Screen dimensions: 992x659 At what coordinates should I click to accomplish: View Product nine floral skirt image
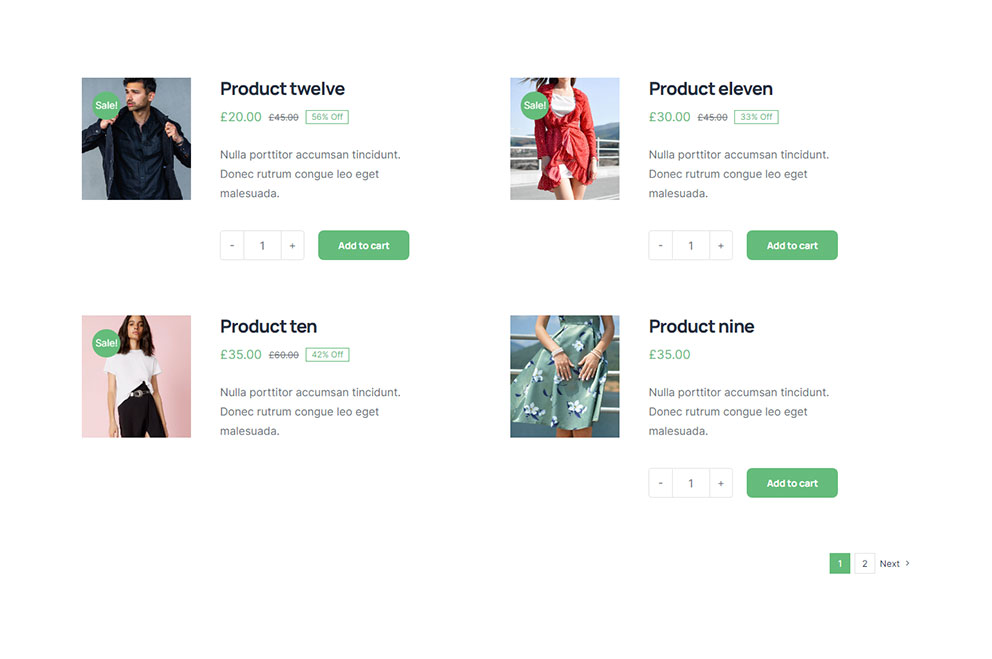pos(565,377)
